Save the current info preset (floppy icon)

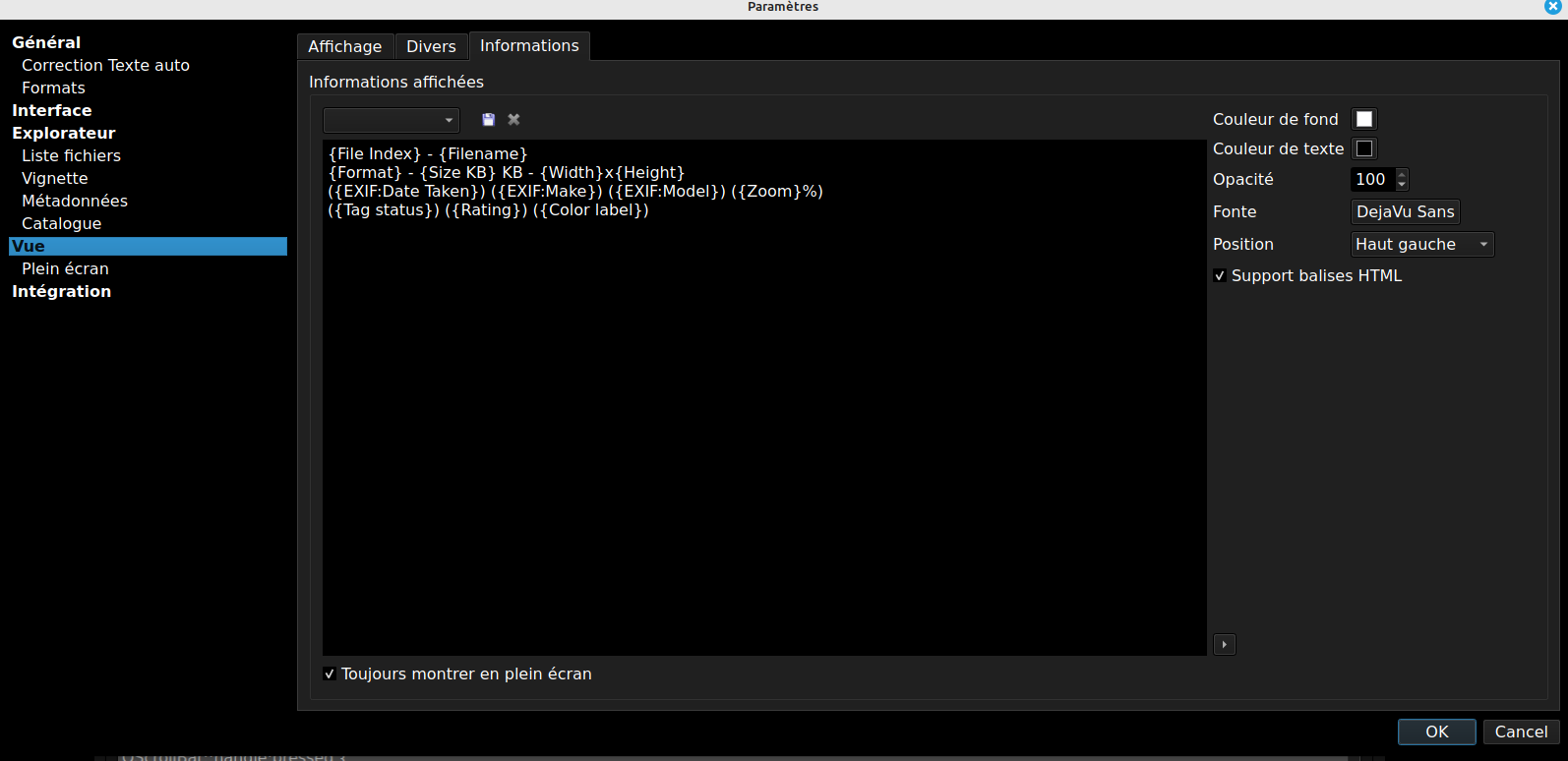(x=488, y=120)
